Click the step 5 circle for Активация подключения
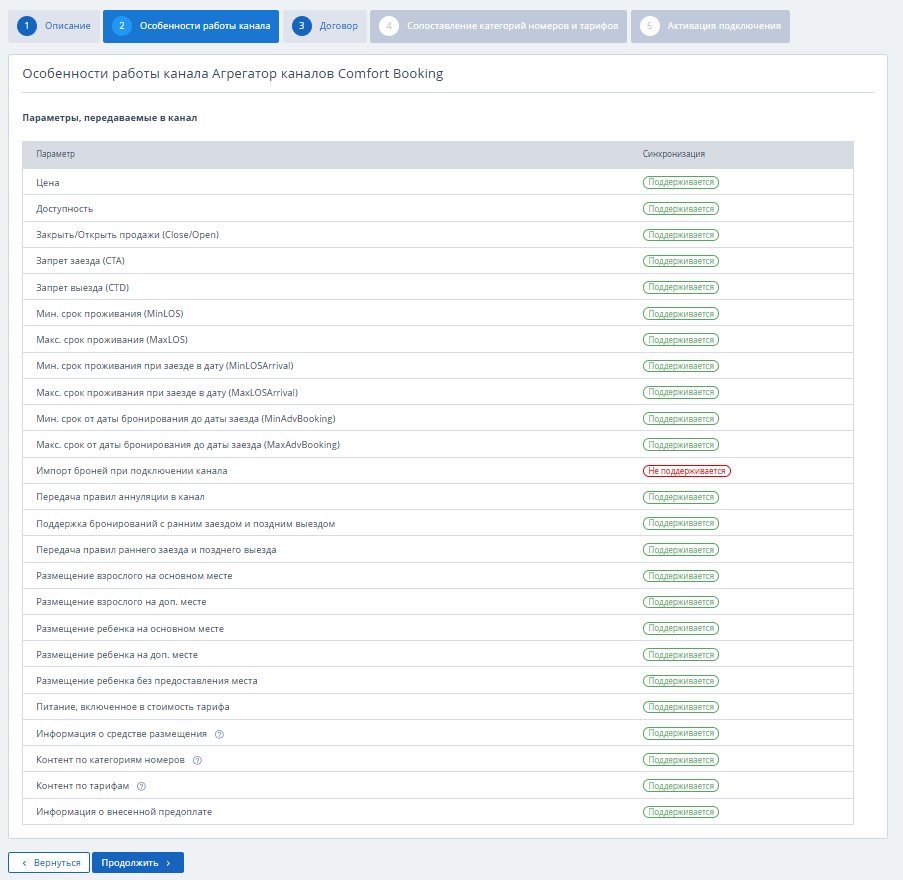This screenshot has width=903, height=880. click(x=650, y=26)
